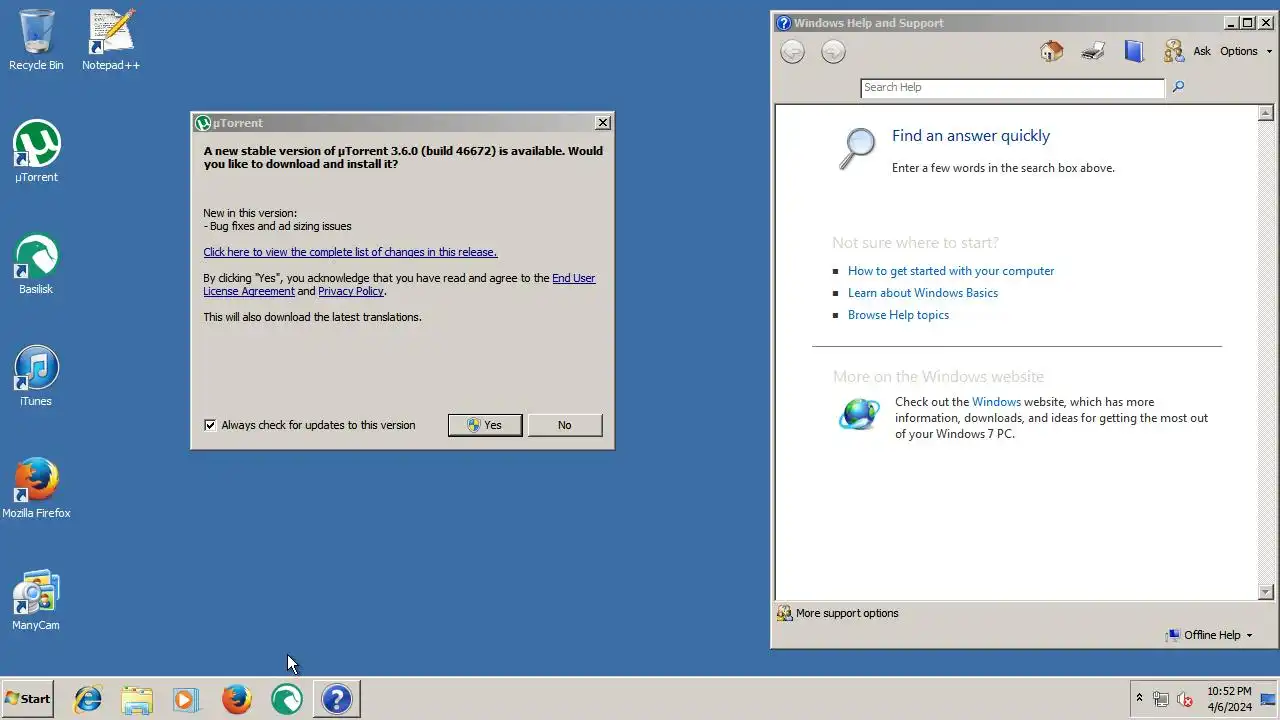Select the iTunes desktop shortcut
1280x720 pixels.
[36, 376]
